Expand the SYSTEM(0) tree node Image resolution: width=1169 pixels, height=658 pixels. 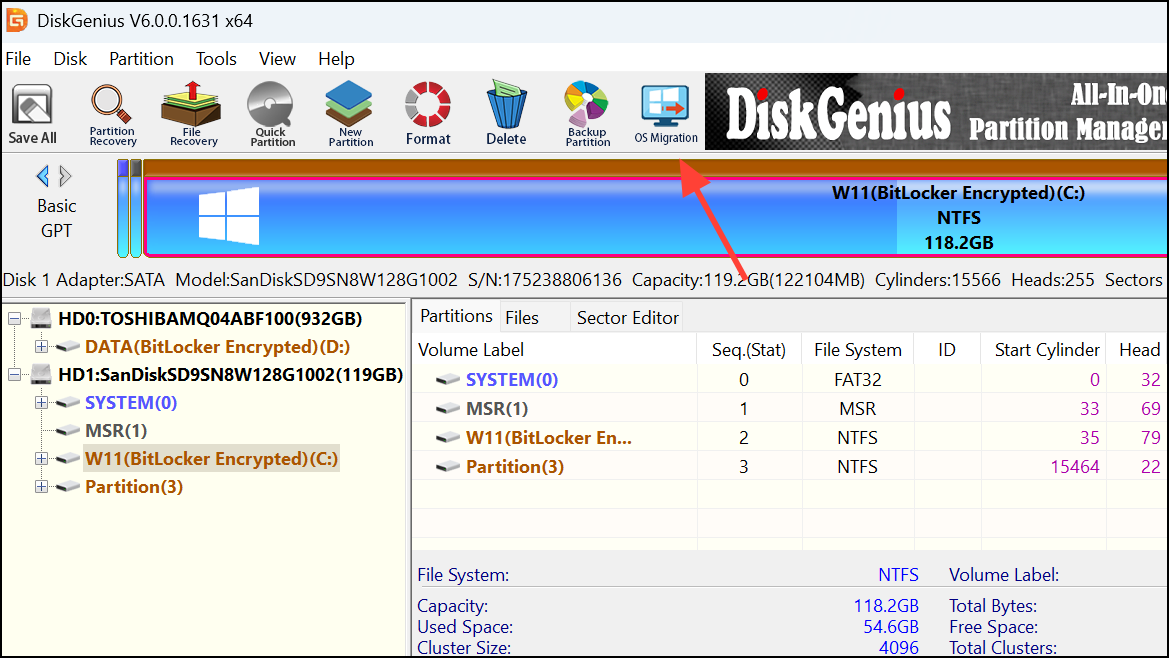(42, 402)
